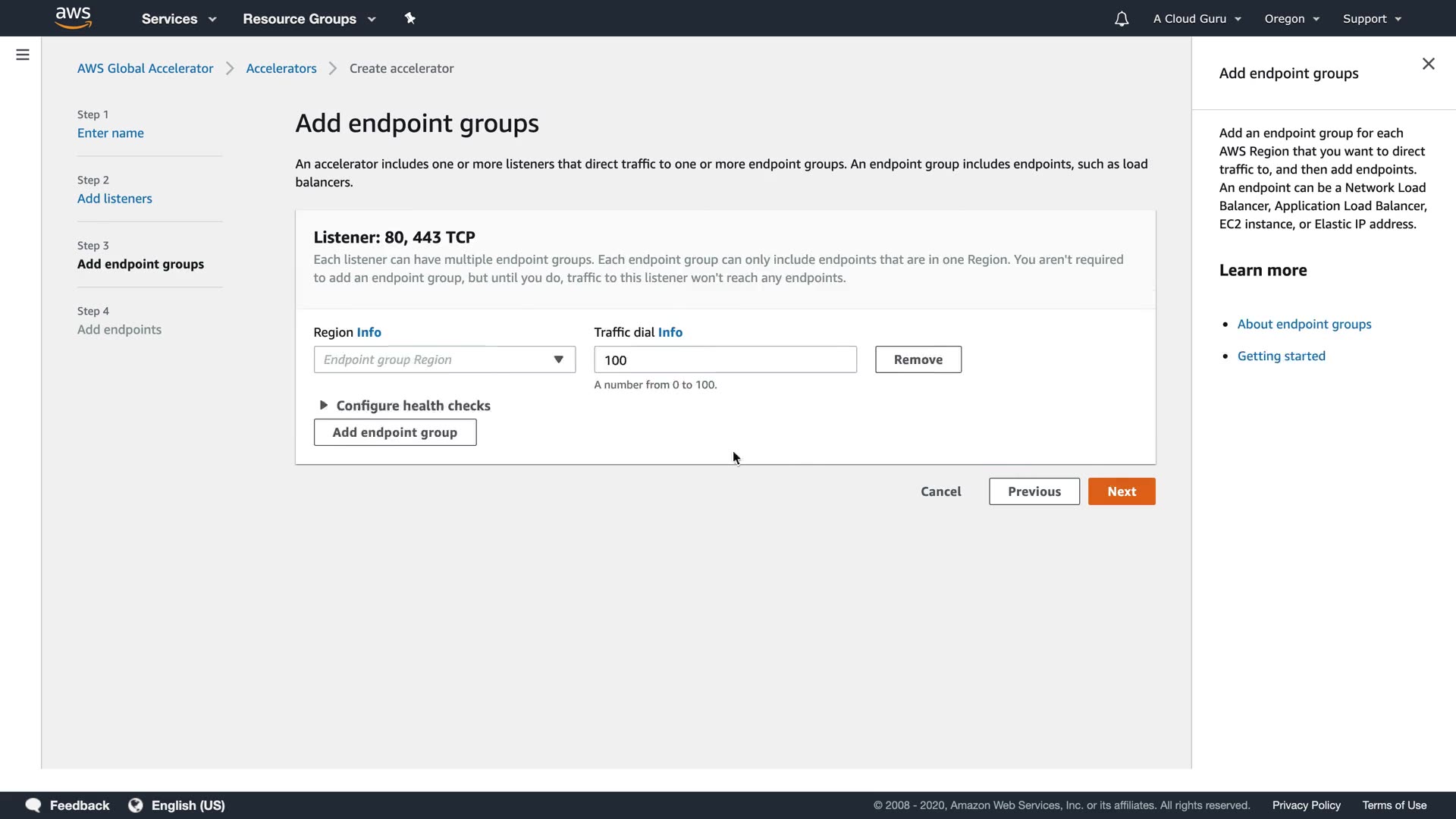Click the pin shortcuts icon

(x=409, y=18)
